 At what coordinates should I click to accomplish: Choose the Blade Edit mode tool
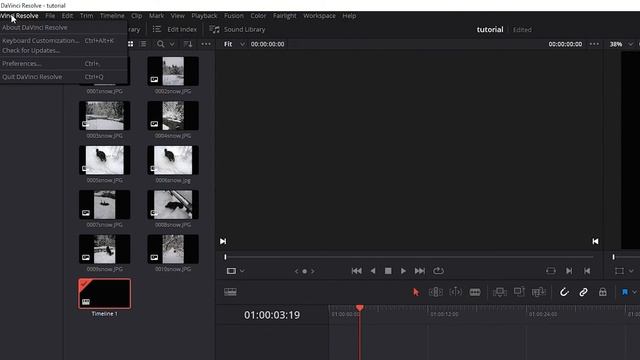(475, 292)
